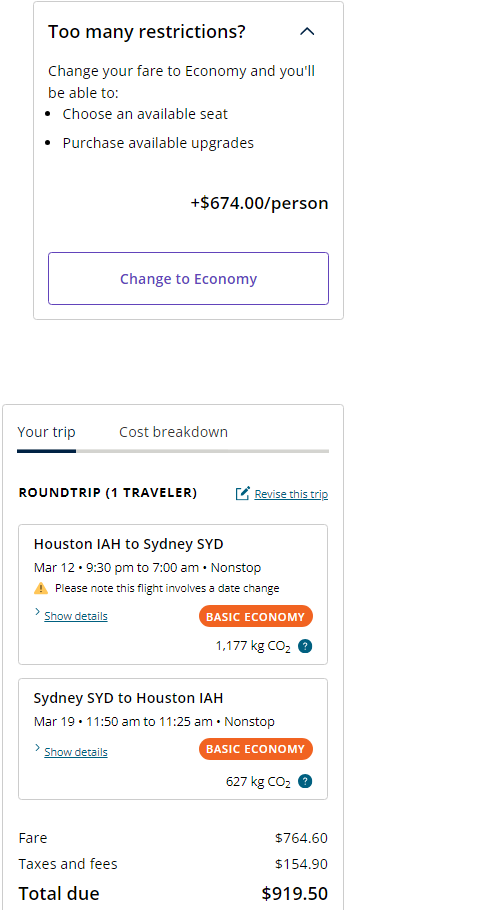Click the +$674.00/person price text
The width and height of the screenshot is (500, 910).
click(x=259, y=203)
